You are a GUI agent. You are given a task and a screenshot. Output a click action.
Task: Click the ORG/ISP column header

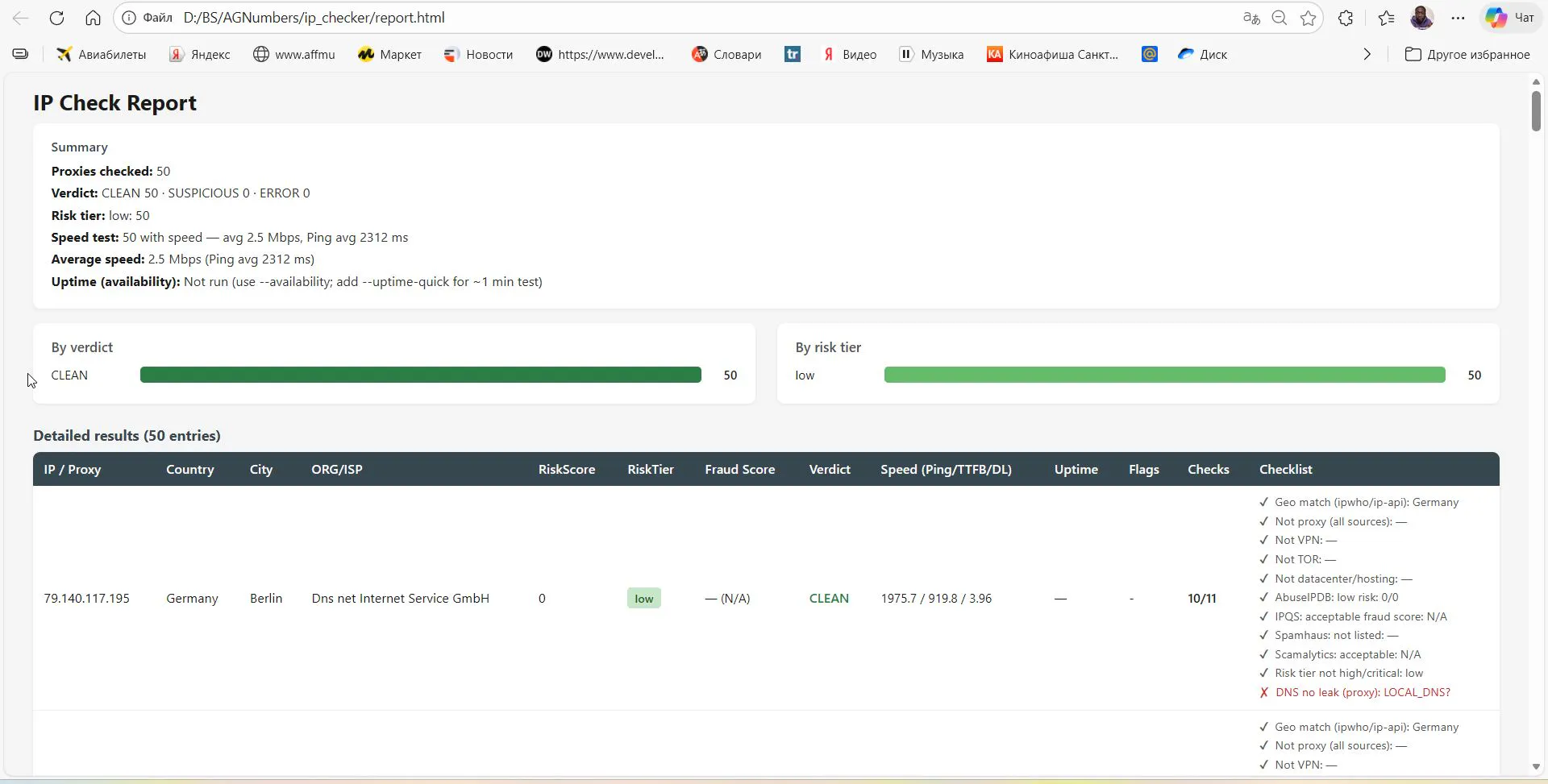pos(337,469)
